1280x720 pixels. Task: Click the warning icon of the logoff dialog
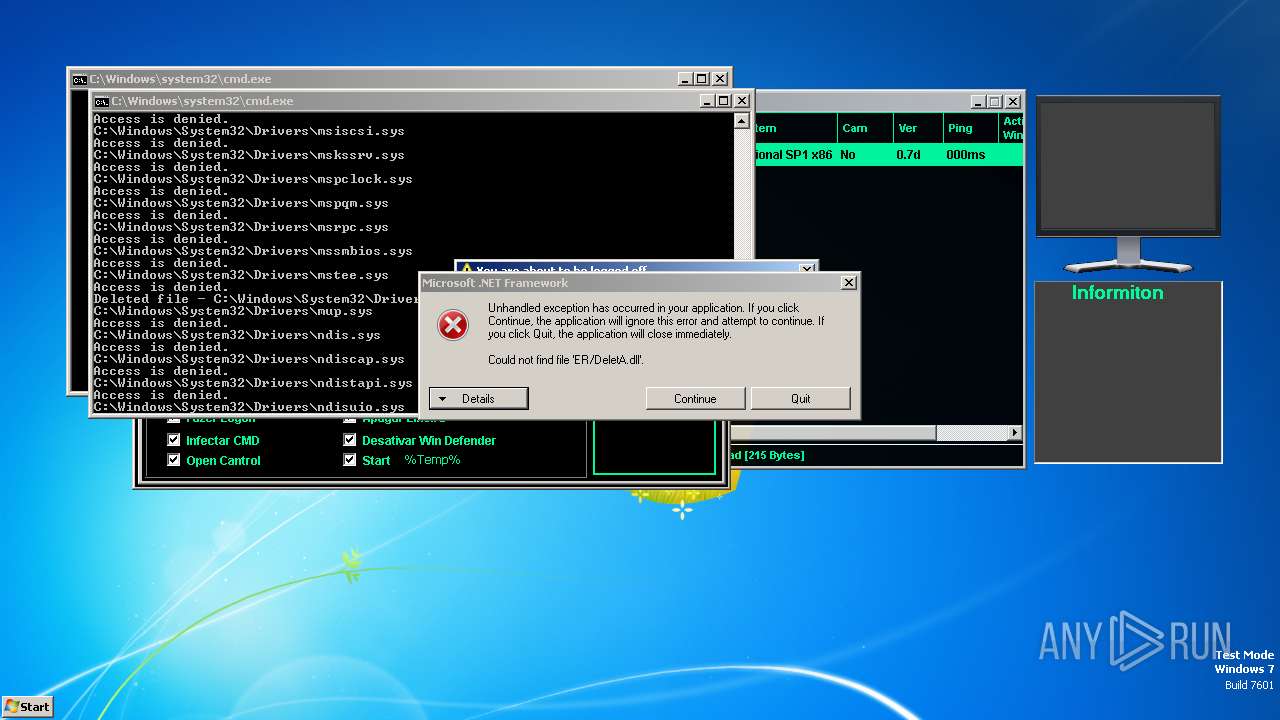coord(466,270)
